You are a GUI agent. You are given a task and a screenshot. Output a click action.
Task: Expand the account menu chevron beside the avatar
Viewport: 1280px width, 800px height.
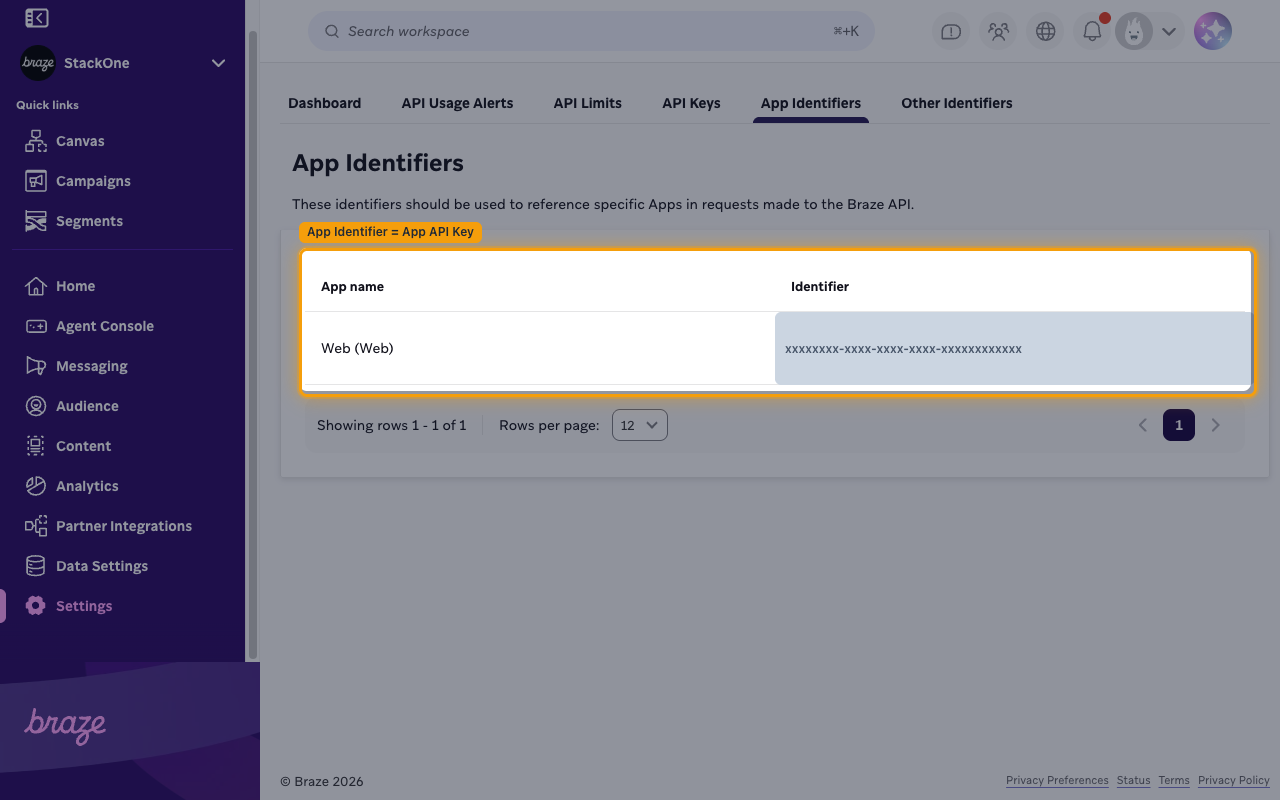1168,31
